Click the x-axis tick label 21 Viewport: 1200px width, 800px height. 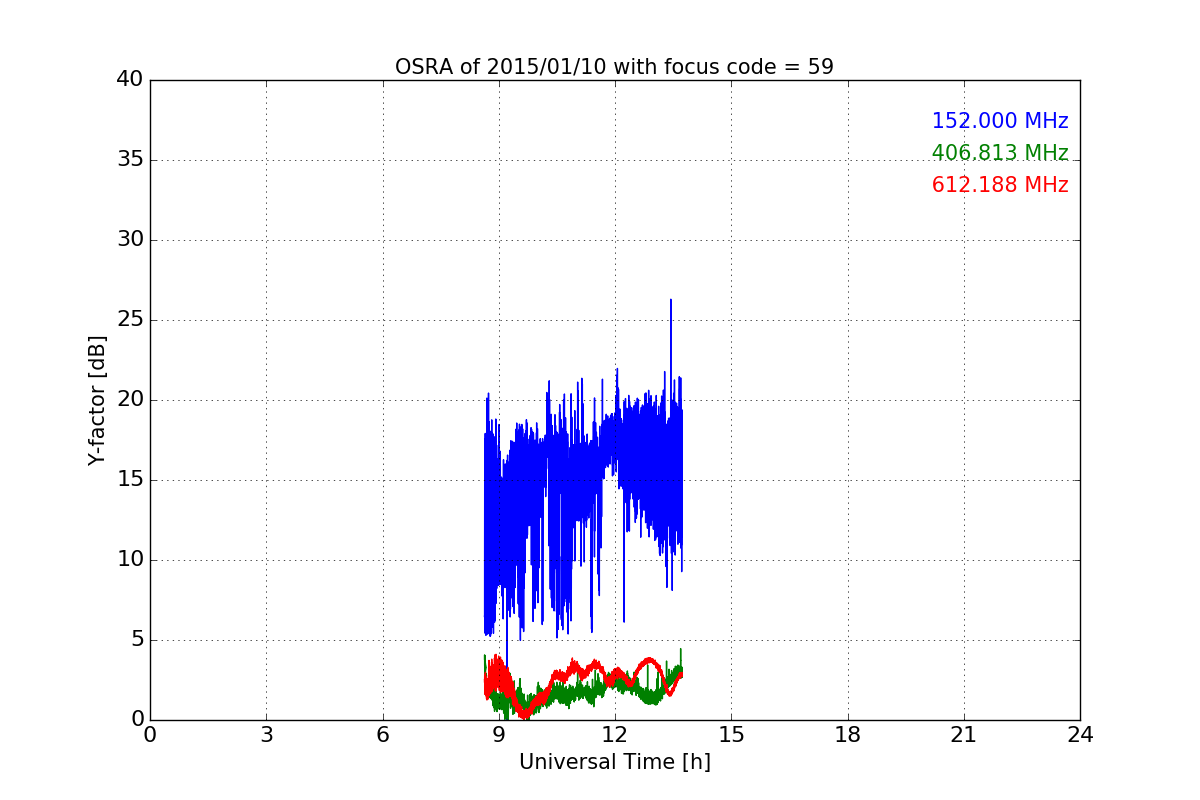pyautogui.click(x=964, y=735)
